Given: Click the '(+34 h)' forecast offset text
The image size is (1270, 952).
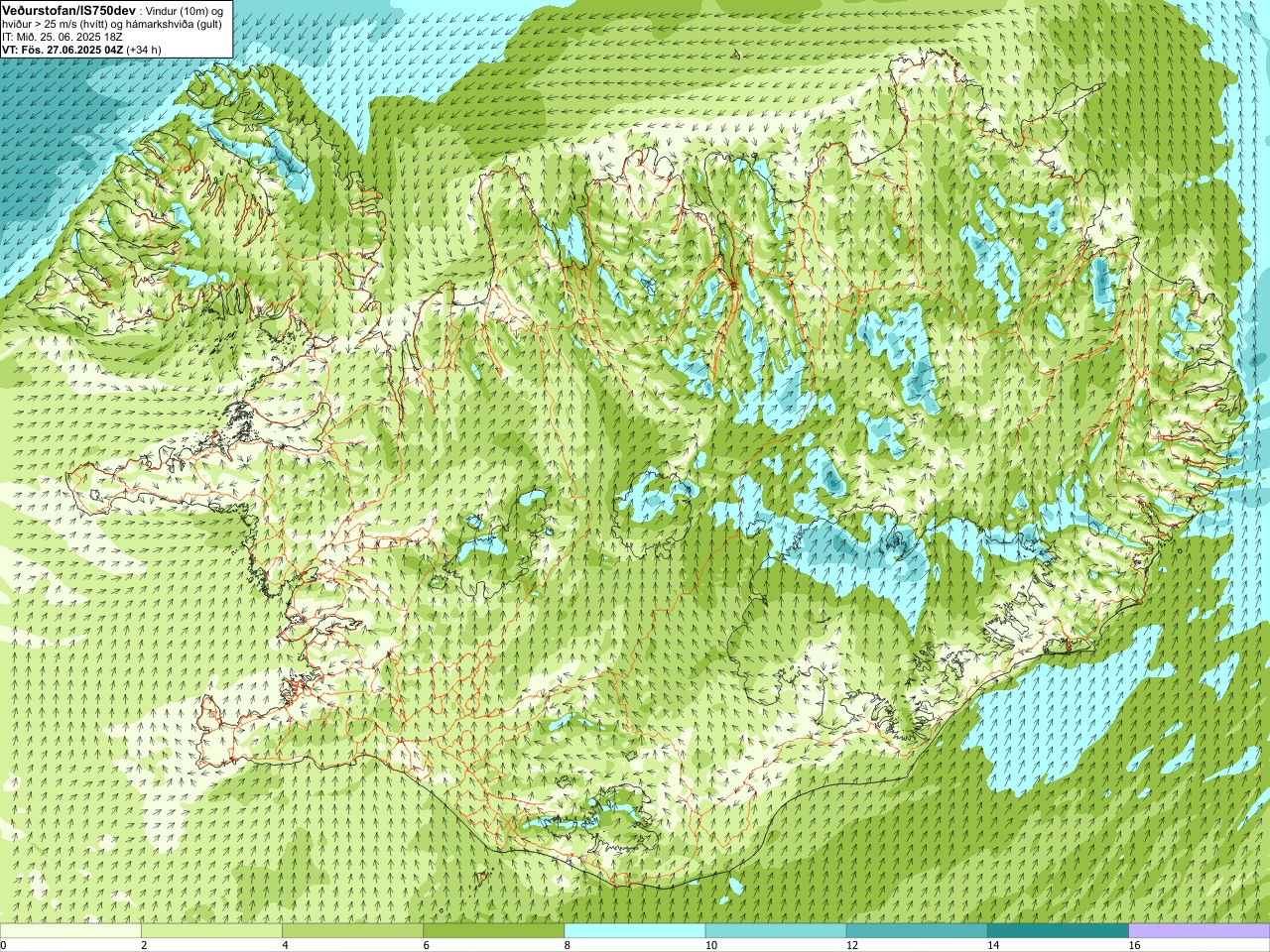Looking at the screenshot, I should point(144,49).
